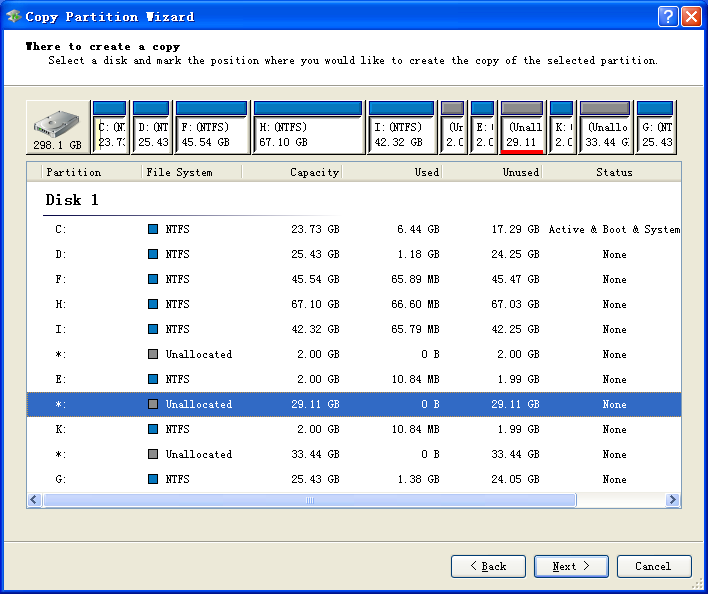Proceed with the Next button
Screen dimensions: 708x594
click(571, 566)
